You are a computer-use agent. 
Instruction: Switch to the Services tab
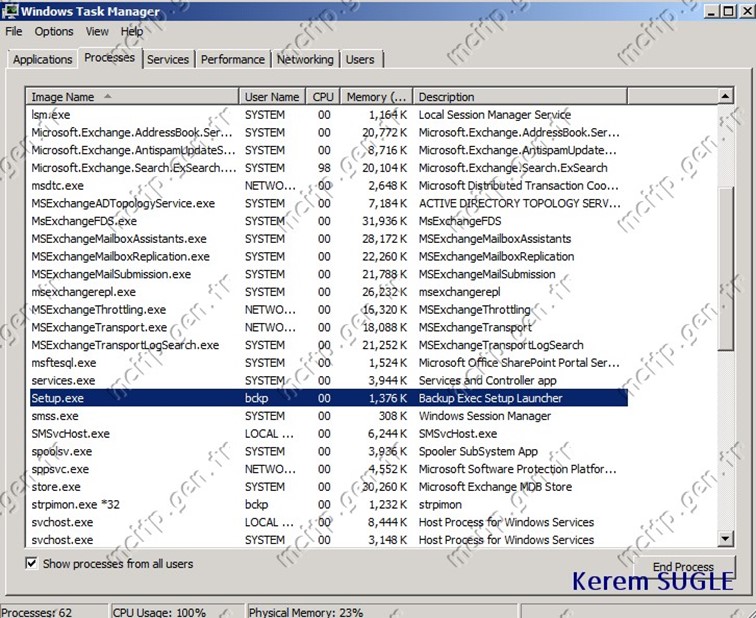coord(168,59)
